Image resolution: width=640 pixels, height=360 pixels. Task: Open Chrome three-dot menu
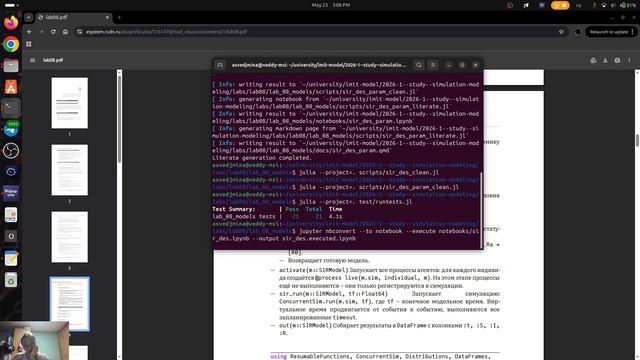coord(633,31)
